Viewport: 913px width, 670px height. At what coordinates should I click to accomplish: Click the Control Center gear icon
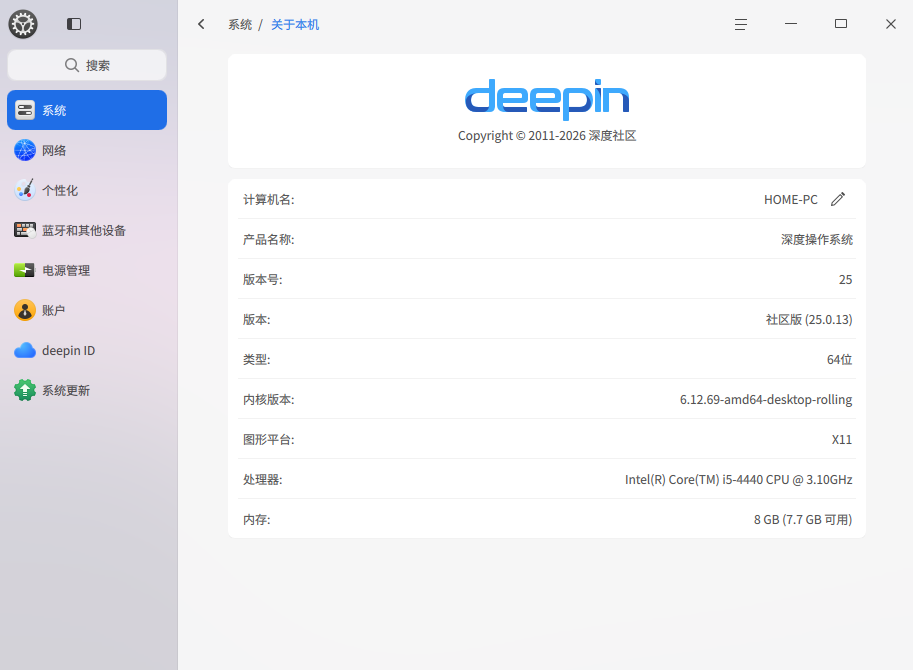[23, 24]
